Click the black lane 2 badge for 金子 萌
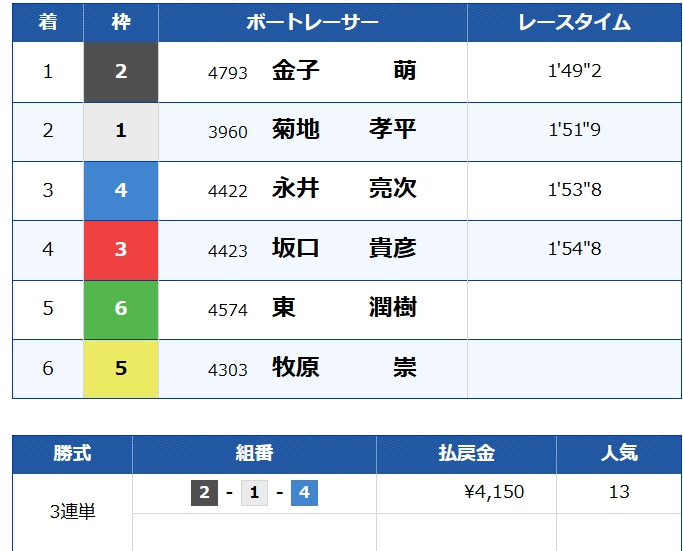This screenshot has width=683, height=551. (121, 72)
